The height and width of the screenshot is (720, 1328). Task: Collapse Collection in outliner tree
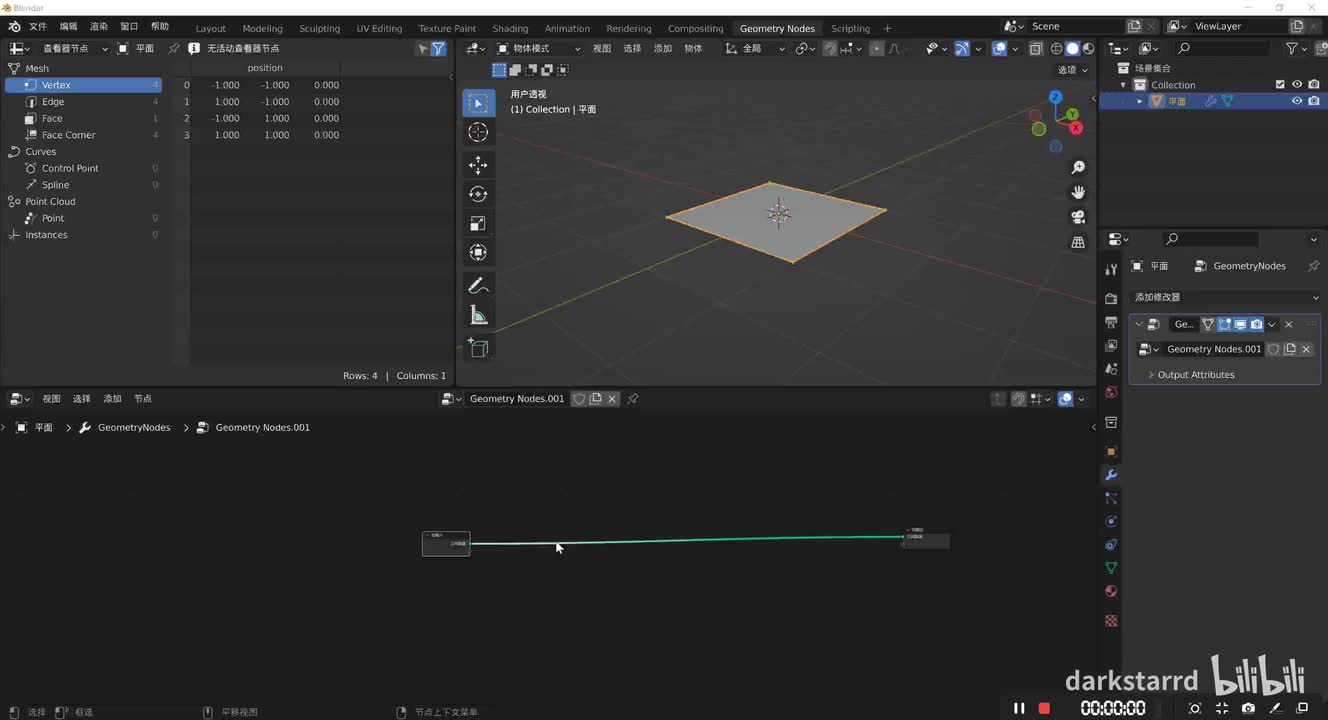(1123, 85)
